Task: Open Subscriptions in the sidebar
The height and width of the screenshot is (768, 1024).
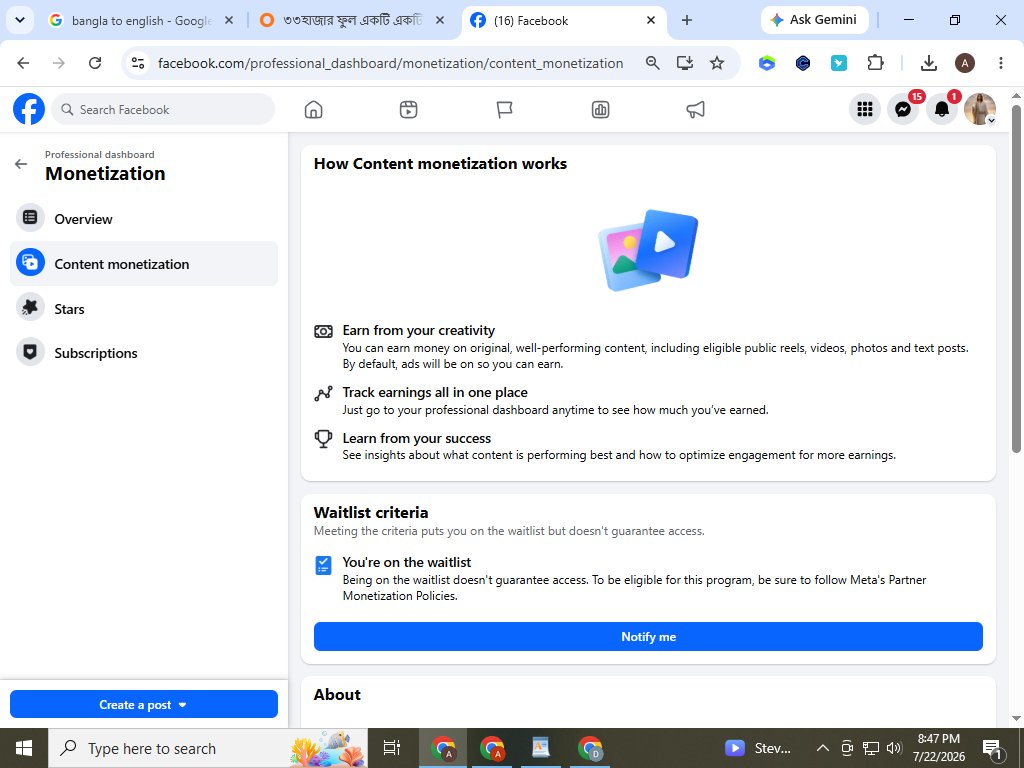Action: (x=144, y=353)
